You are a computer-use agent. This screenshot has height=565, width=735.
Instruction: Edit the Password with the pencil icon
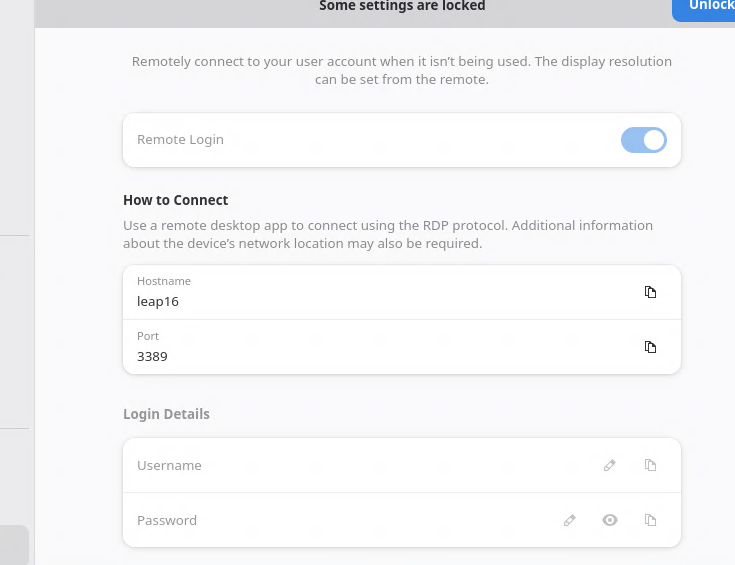tap(570, 520)
